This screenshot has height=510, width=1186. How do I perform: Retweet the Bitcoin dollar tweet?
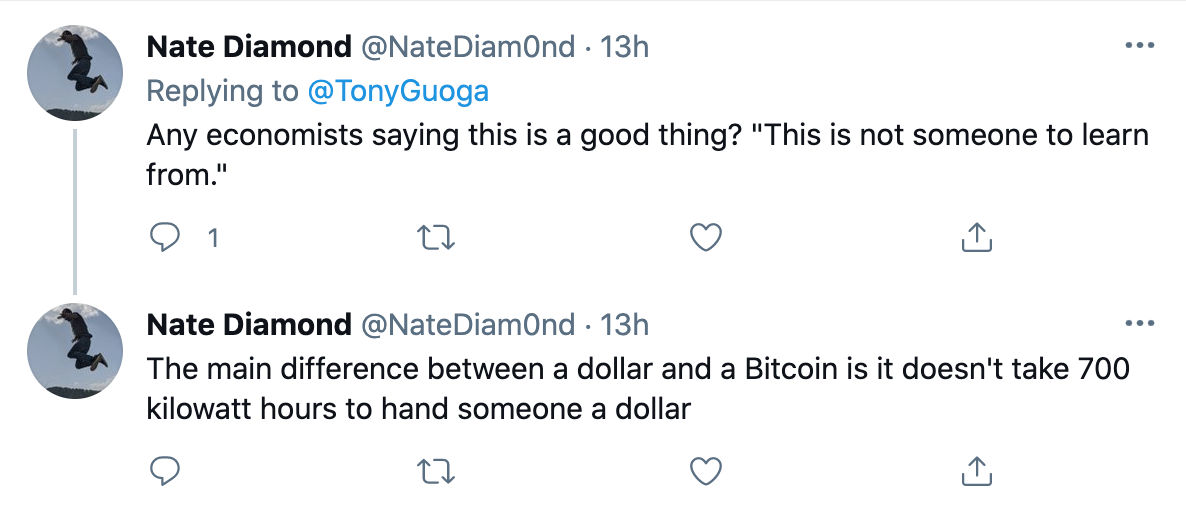tap(435, 469)
